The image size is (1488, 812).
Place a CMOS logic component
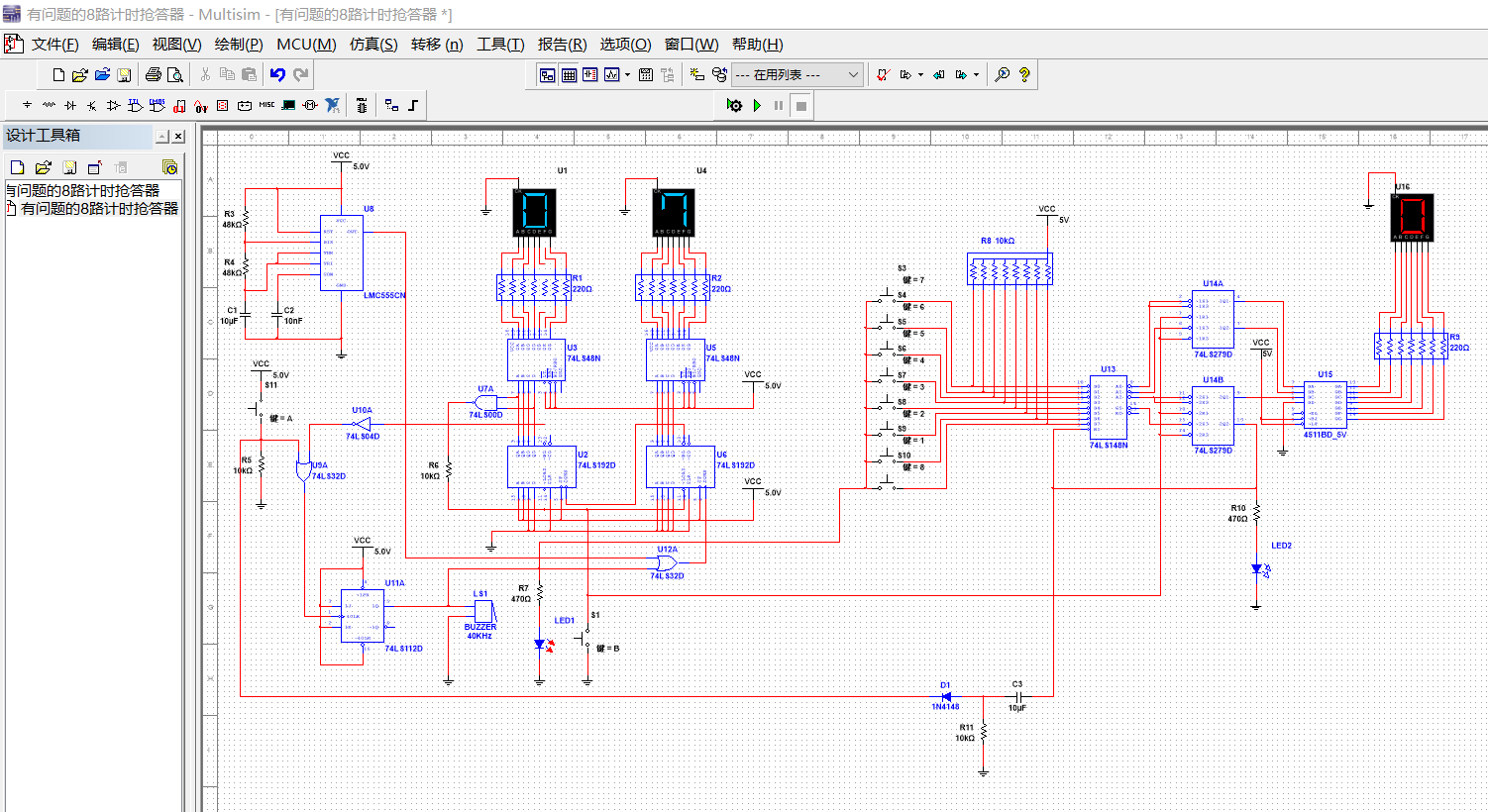(157, 105)
